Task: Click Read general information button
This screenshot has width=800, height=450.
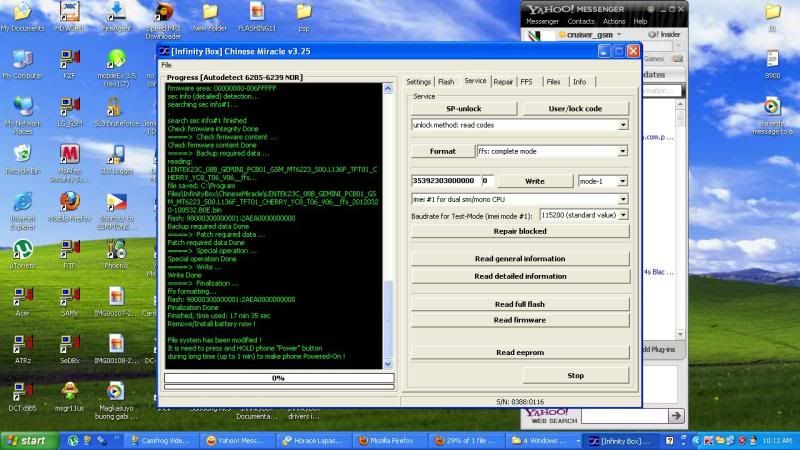Action: click(x=520, y=259)
